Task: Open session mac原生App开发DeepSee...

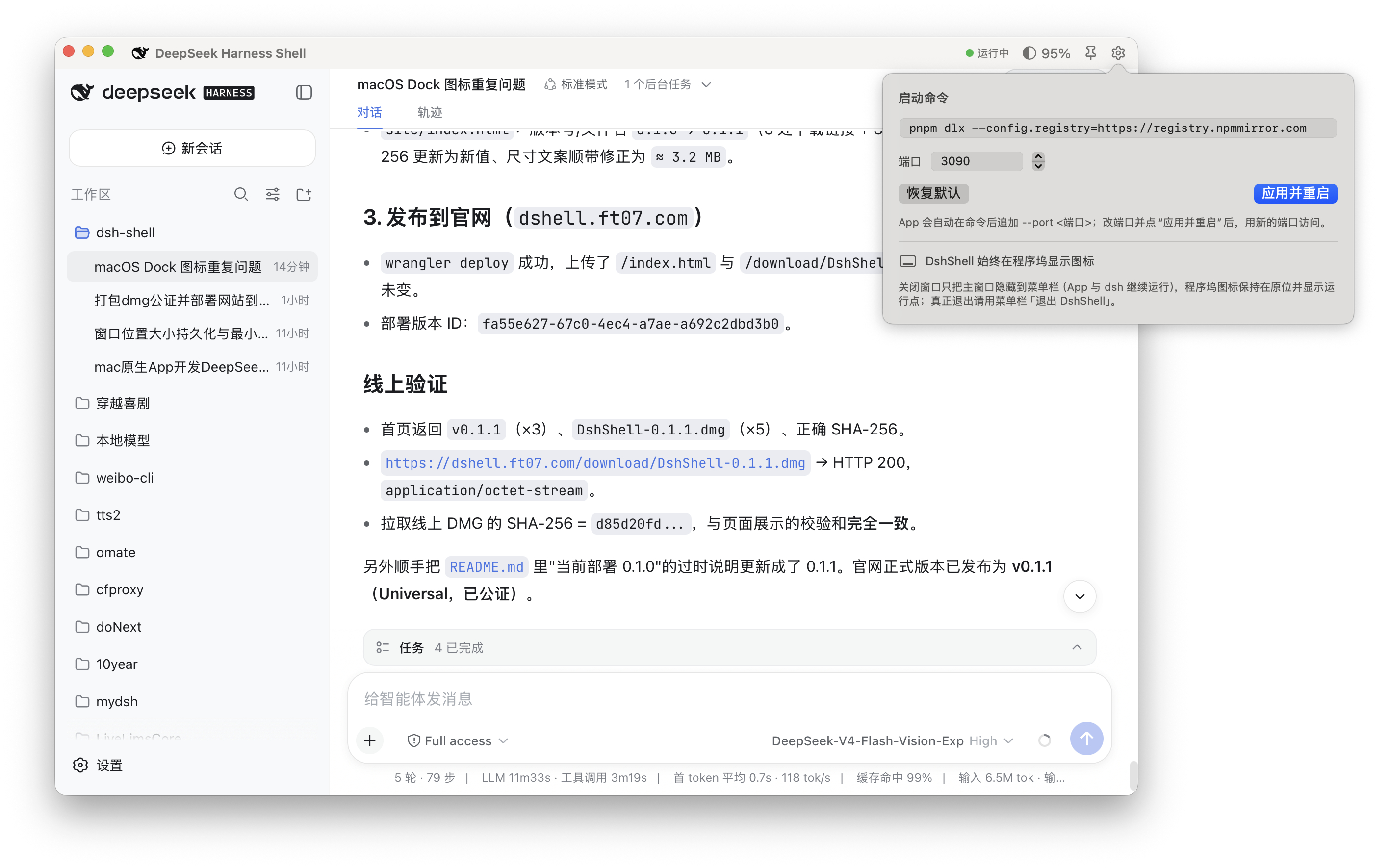Action: 192,367
